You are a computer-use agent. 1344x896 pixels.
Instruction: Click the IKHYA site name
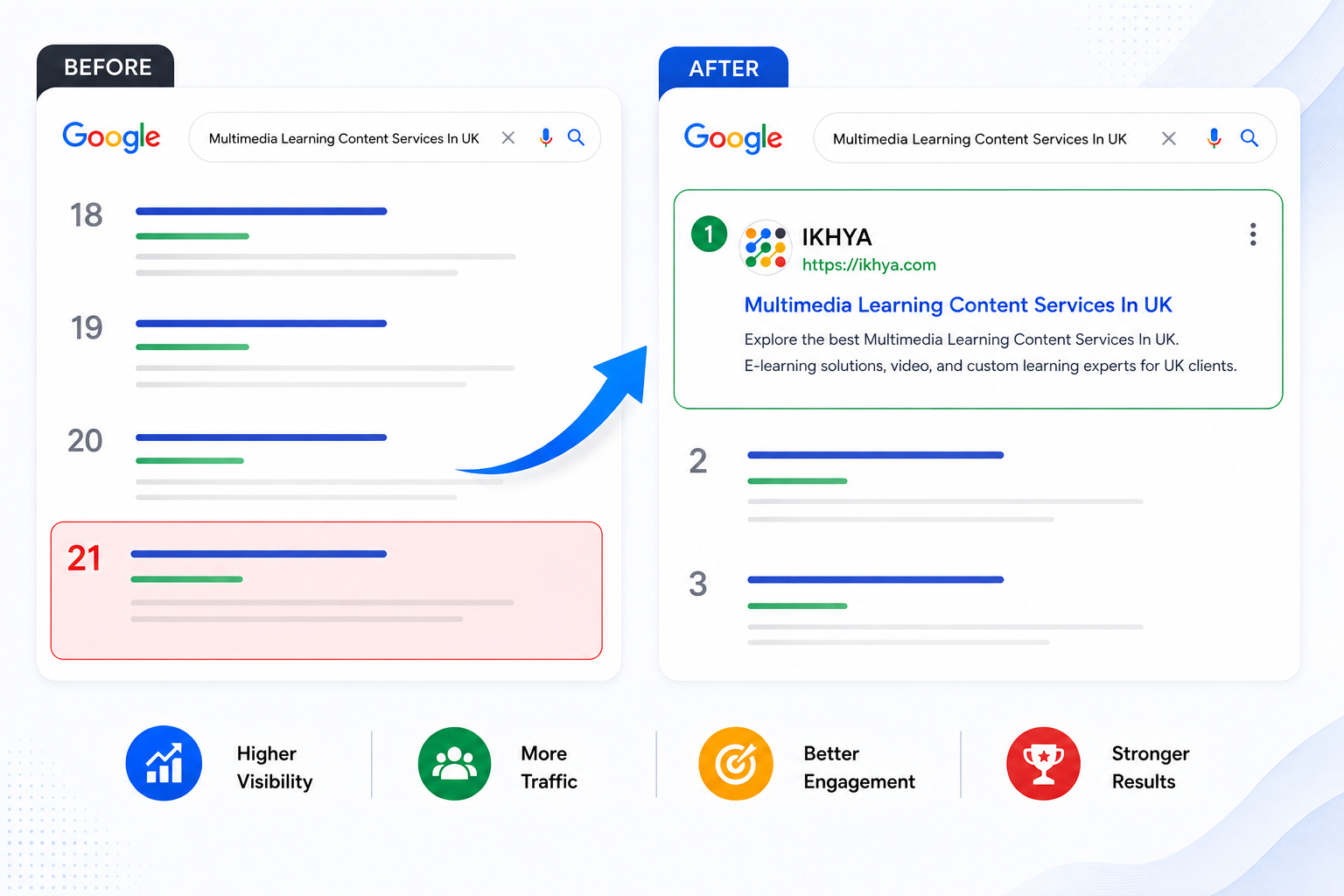836,237
